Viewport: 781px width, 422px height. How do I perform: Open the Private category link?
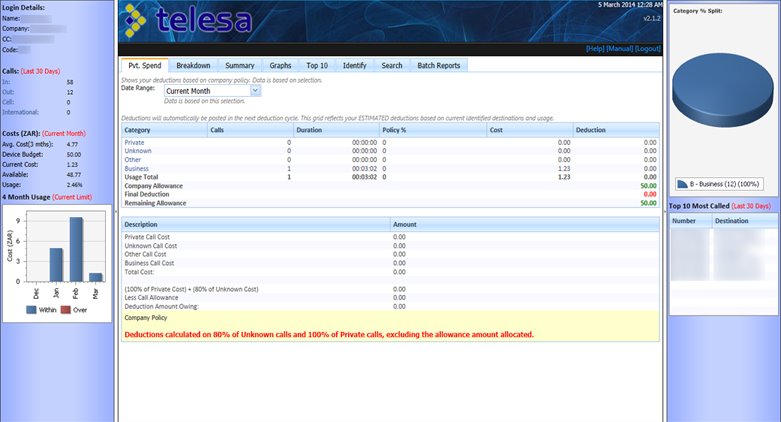click(134, 142)
